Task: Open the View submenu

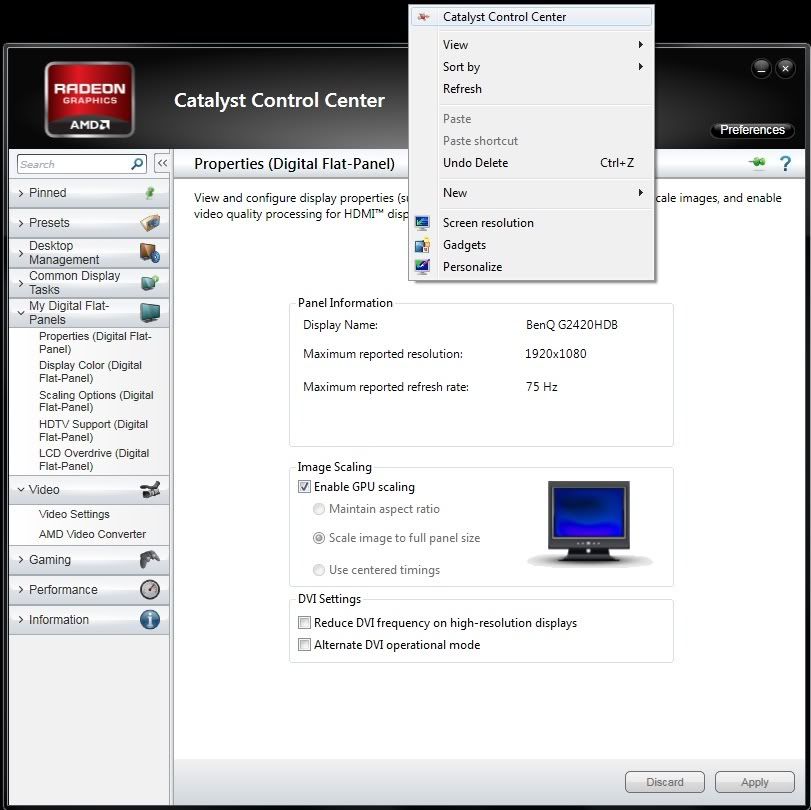Action: coord(532,45)
